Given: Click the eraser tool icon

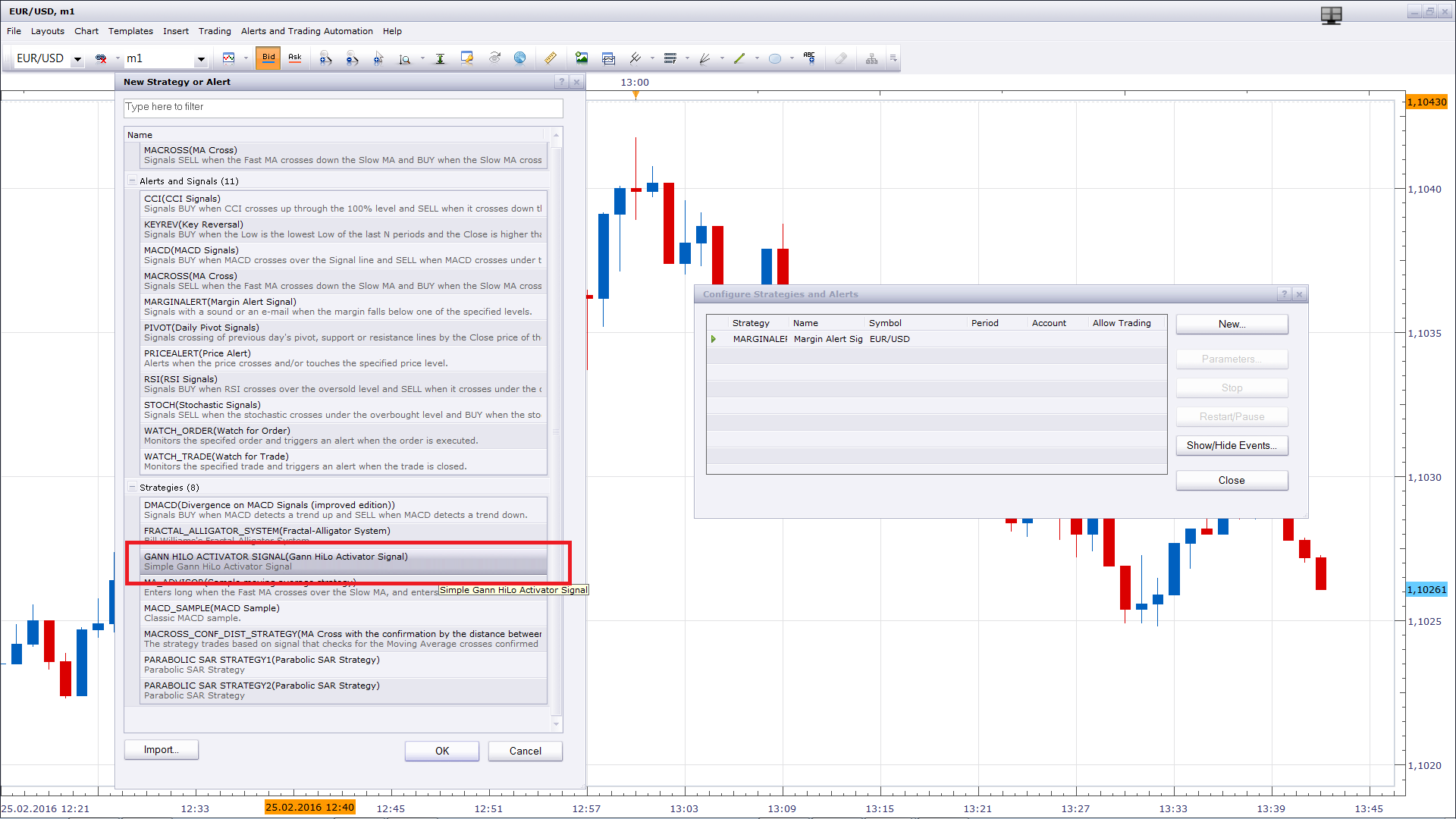Looking at the screenshot, I should coord(841,58).
